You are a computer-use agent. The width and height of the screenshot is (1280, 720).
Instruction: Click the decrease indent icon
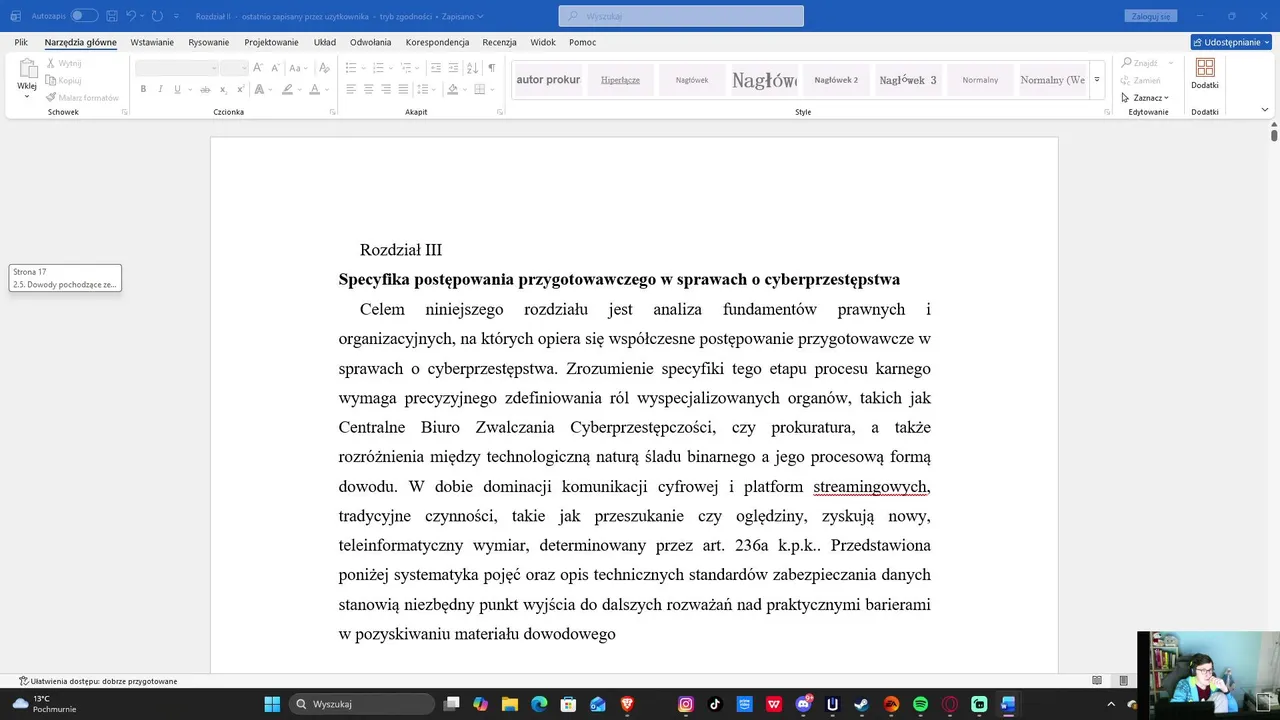point(436,68)
